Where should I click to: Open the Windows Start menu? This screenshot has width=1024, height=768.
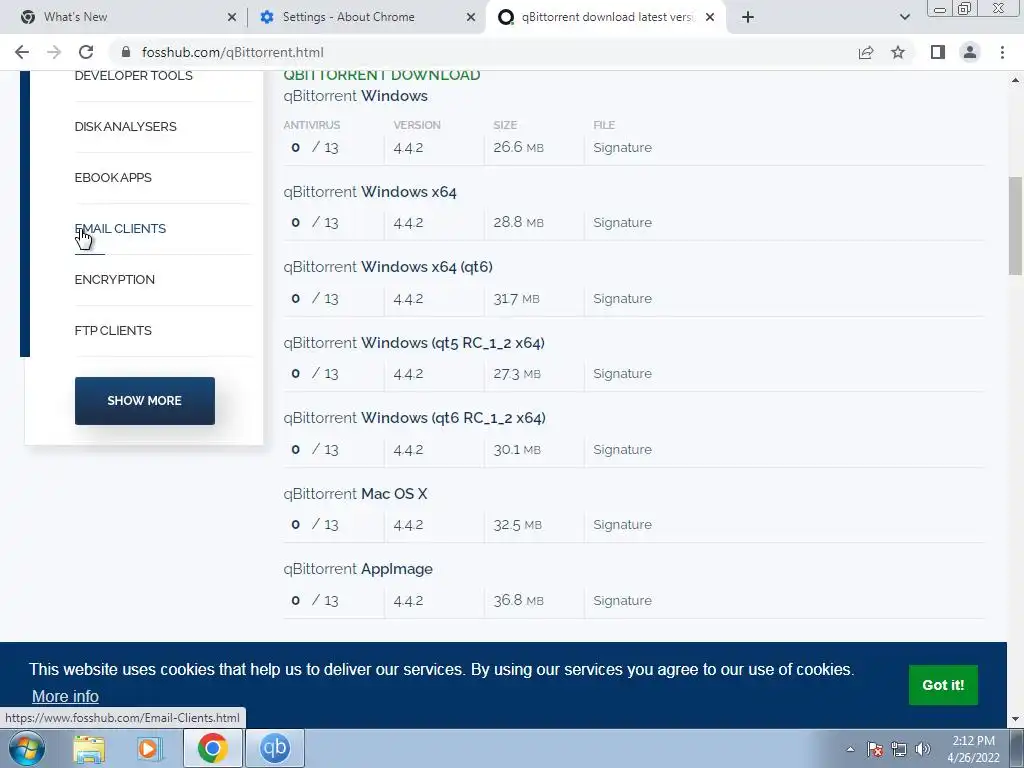(27, 748)
